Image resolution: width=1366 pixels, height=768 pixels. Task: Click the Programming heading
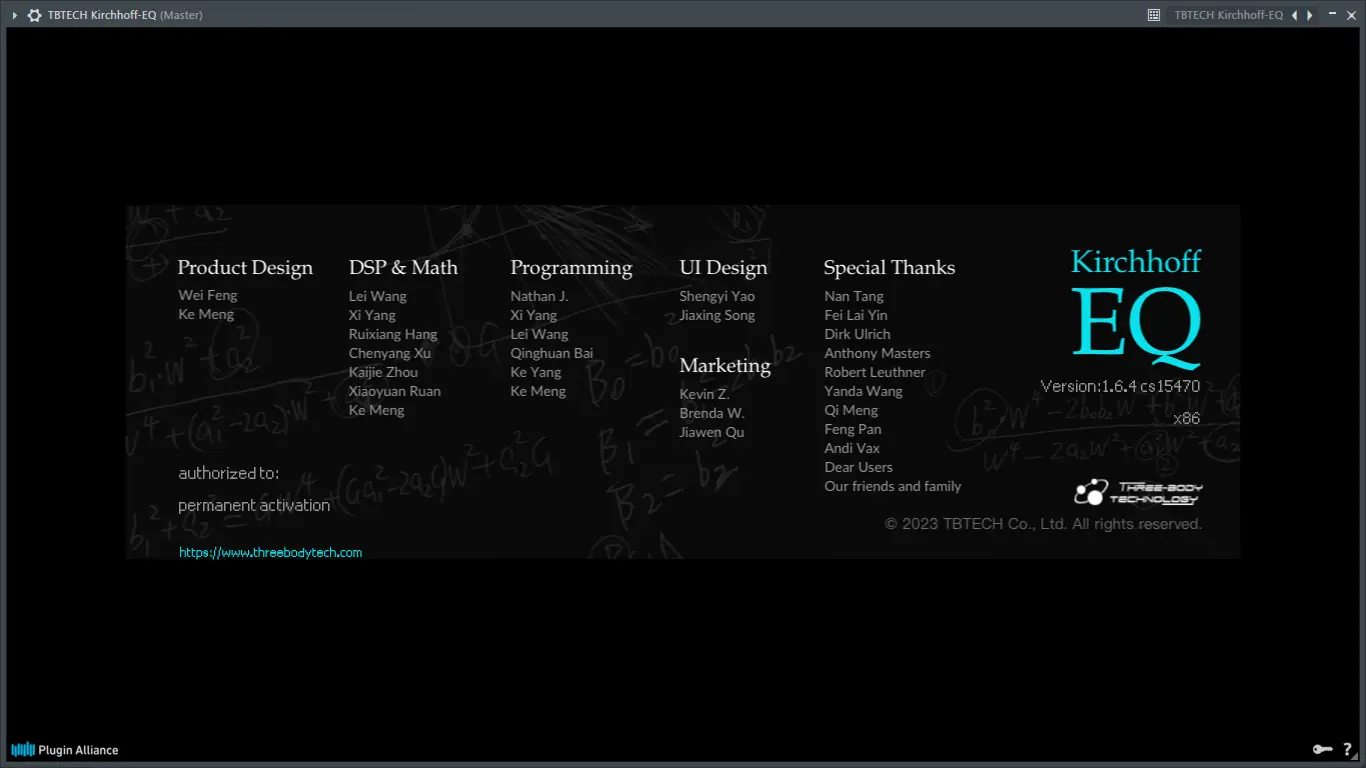tap(571, 268)
